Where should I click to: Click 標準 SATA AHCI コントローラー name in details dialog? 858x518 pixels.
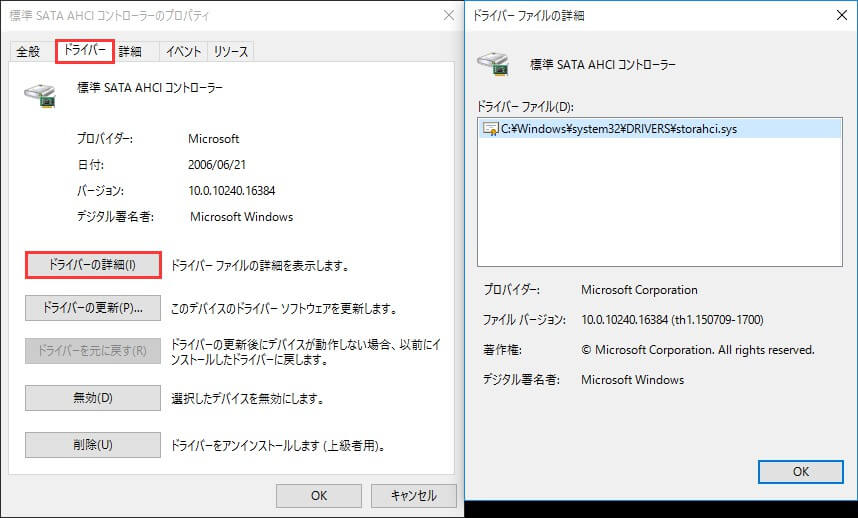coord(603,65)
